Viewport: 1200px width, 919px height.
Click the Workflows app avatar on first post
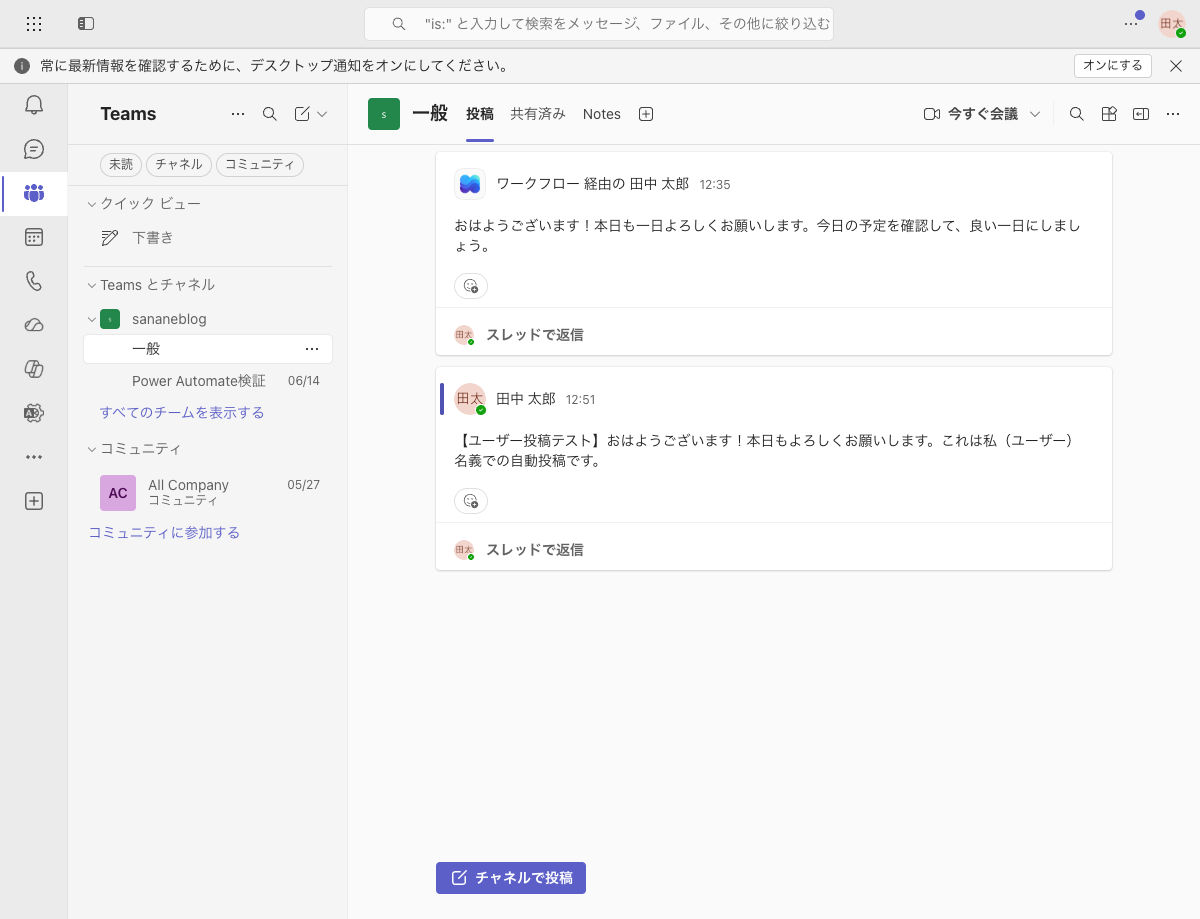[470, 184]
